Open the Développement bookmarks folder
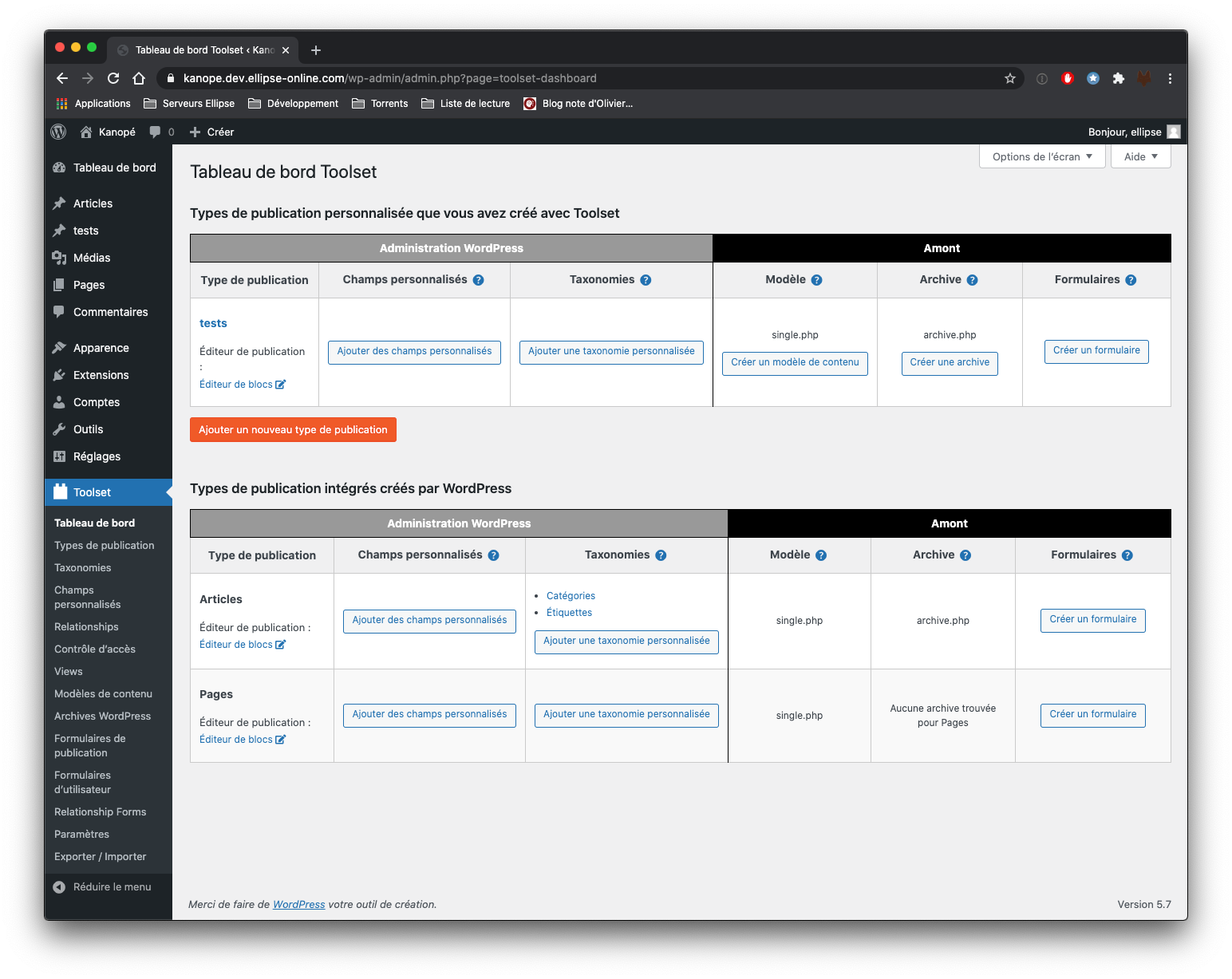Image resolution: width=1232 pixels, height=979 pixels. [x=293, y=104]
